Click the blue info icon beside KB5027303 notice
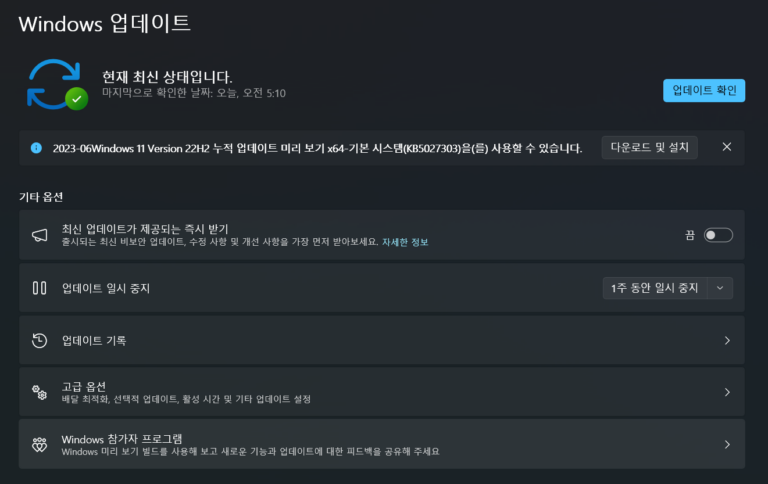The image size is (768, 484). (x=36, y=148)
